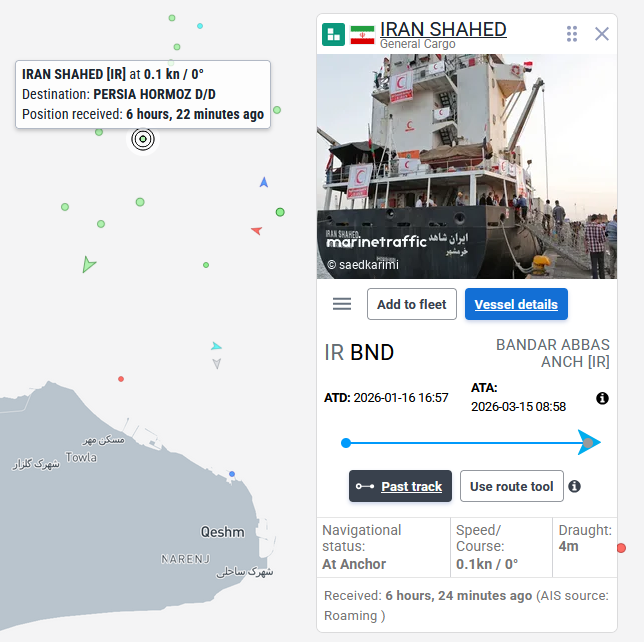644x642 pixels.
Task: Click the cyan dot vessel near map top
Action: coord(200,26)
